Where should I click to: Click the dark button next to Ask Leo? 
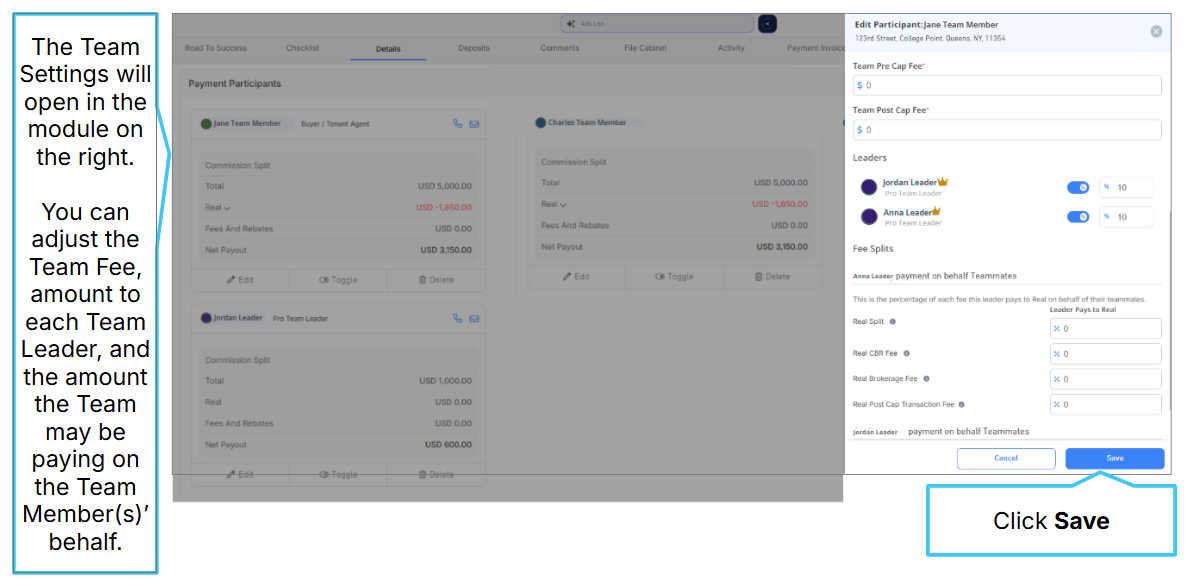click(x=768, y=24)
